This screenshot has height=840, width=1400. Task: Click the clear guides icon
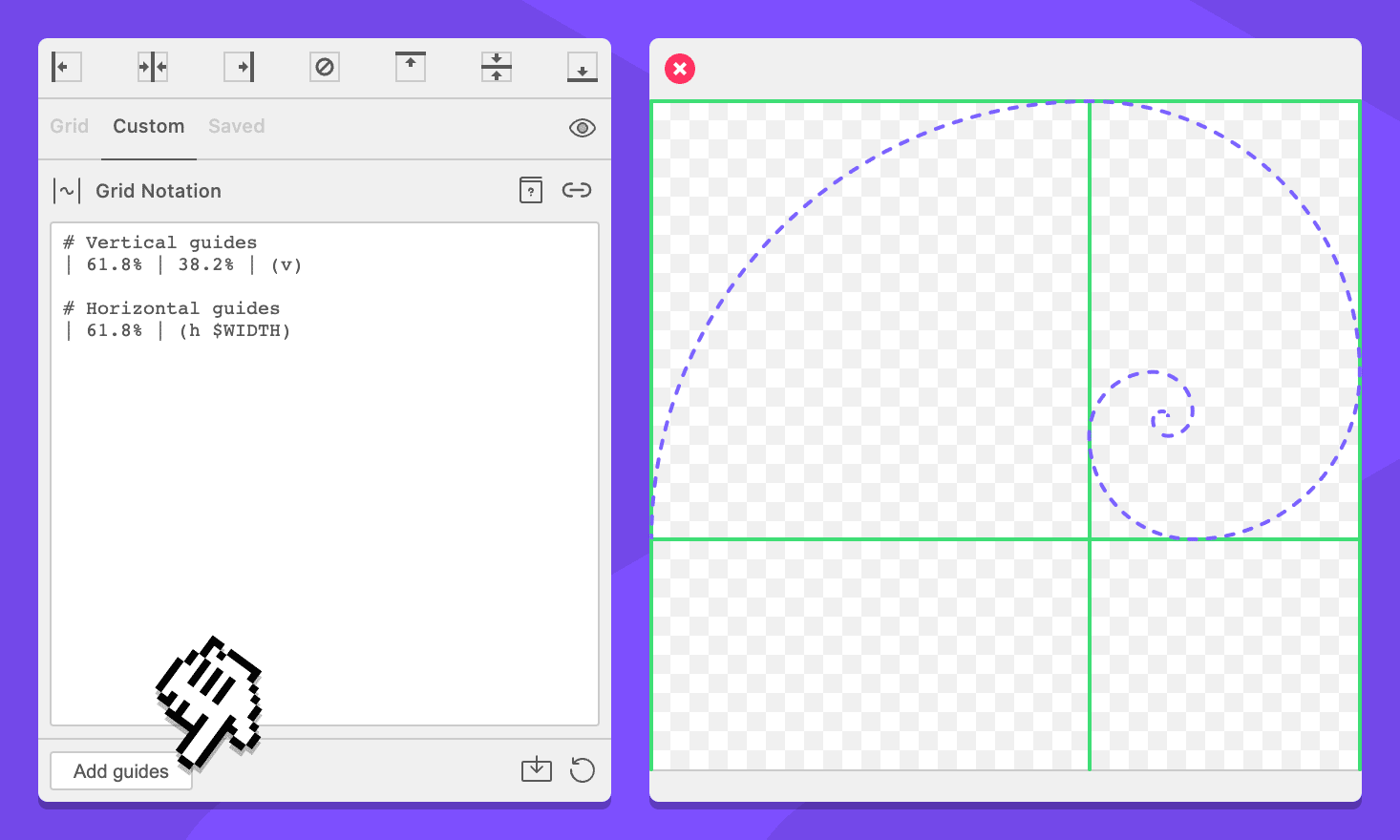pyautogui.click(x=325, y=67)
